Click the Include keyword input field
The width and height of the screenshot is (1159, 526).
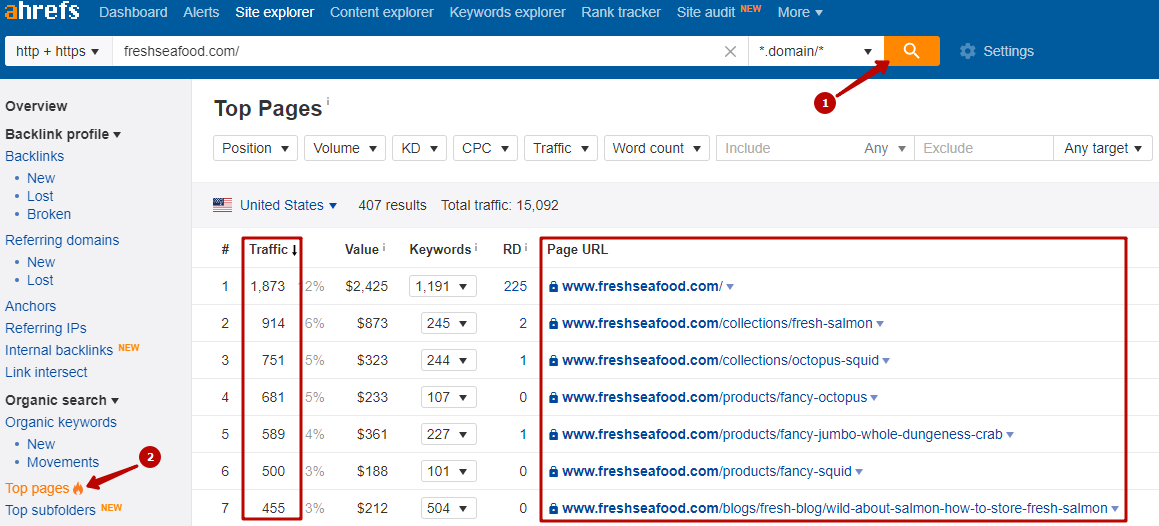pyautogui.click(x=787, y=148)
